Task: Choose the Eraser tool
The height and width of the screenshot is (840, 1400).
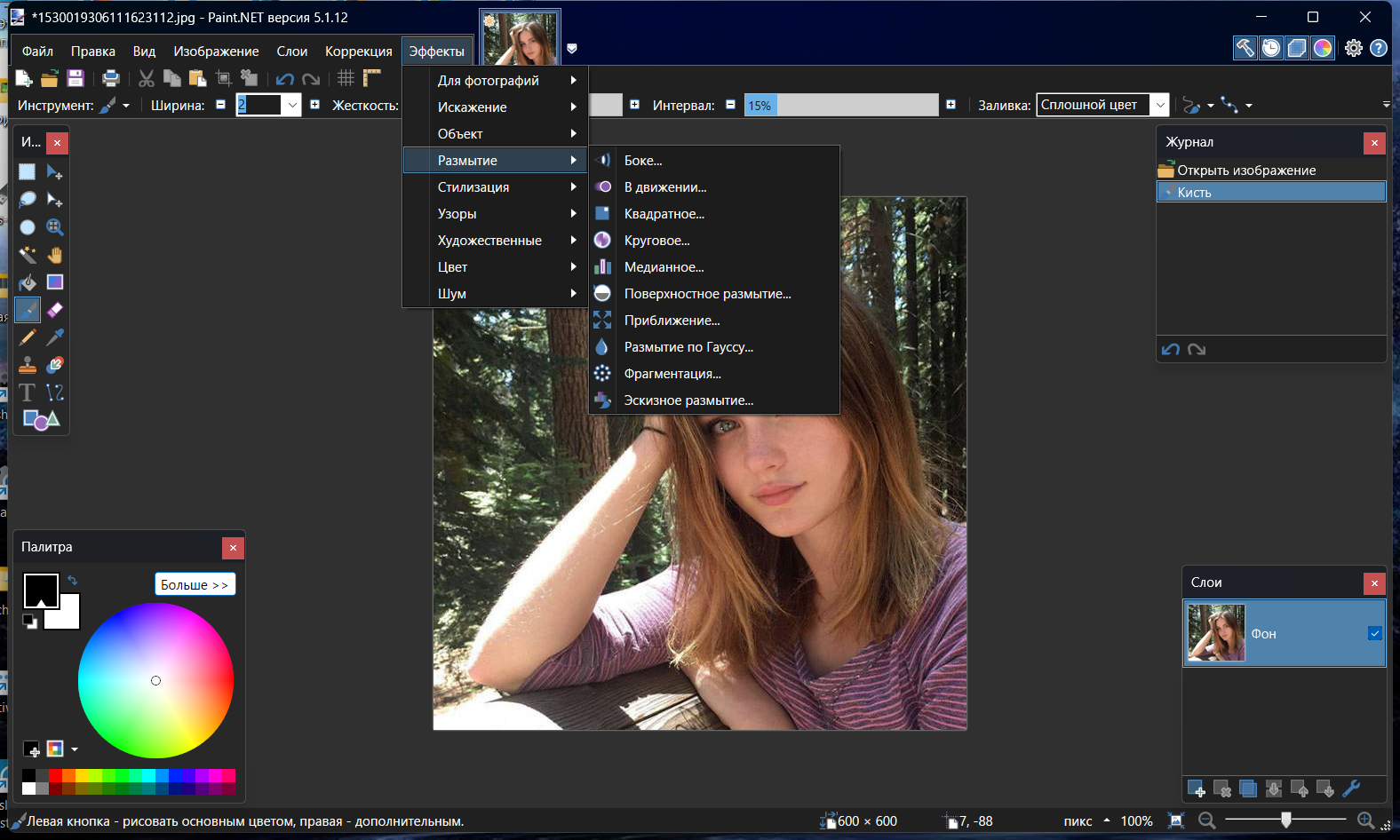Action: click(x=55, y=310)
